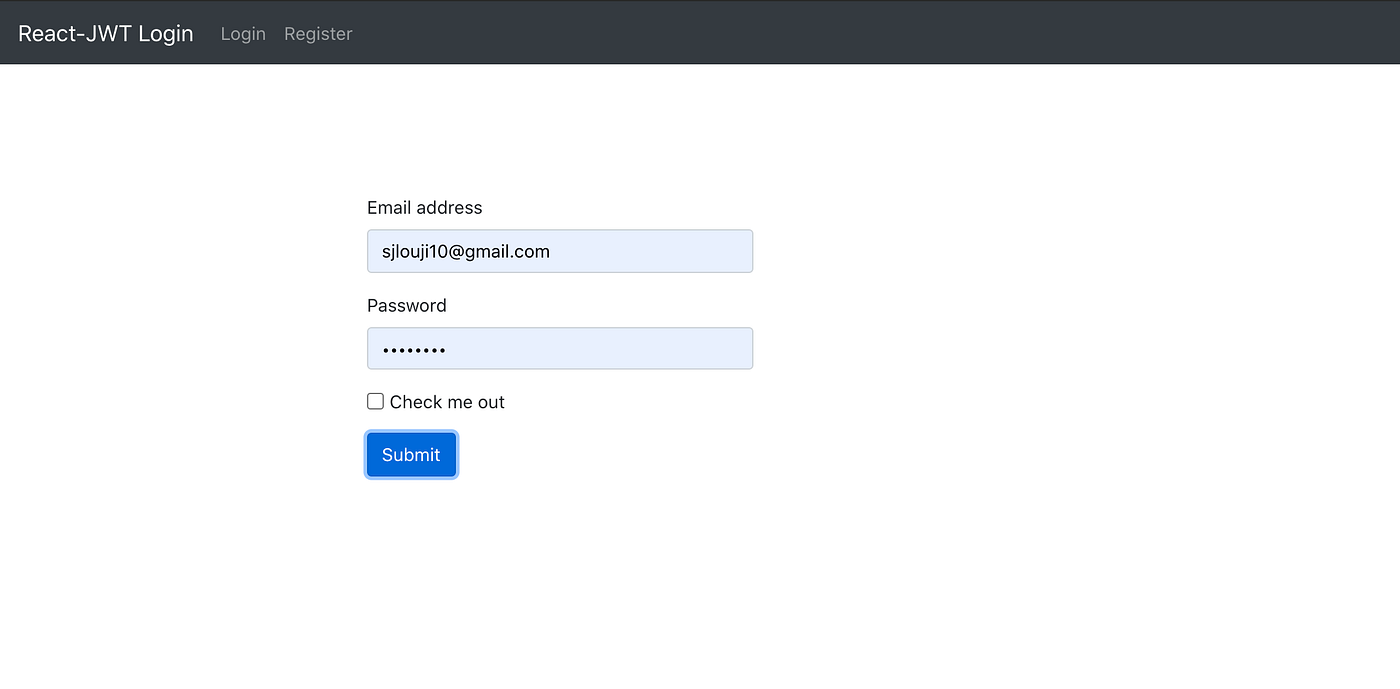Click the React-JWT Login brand title

(105, 32)
